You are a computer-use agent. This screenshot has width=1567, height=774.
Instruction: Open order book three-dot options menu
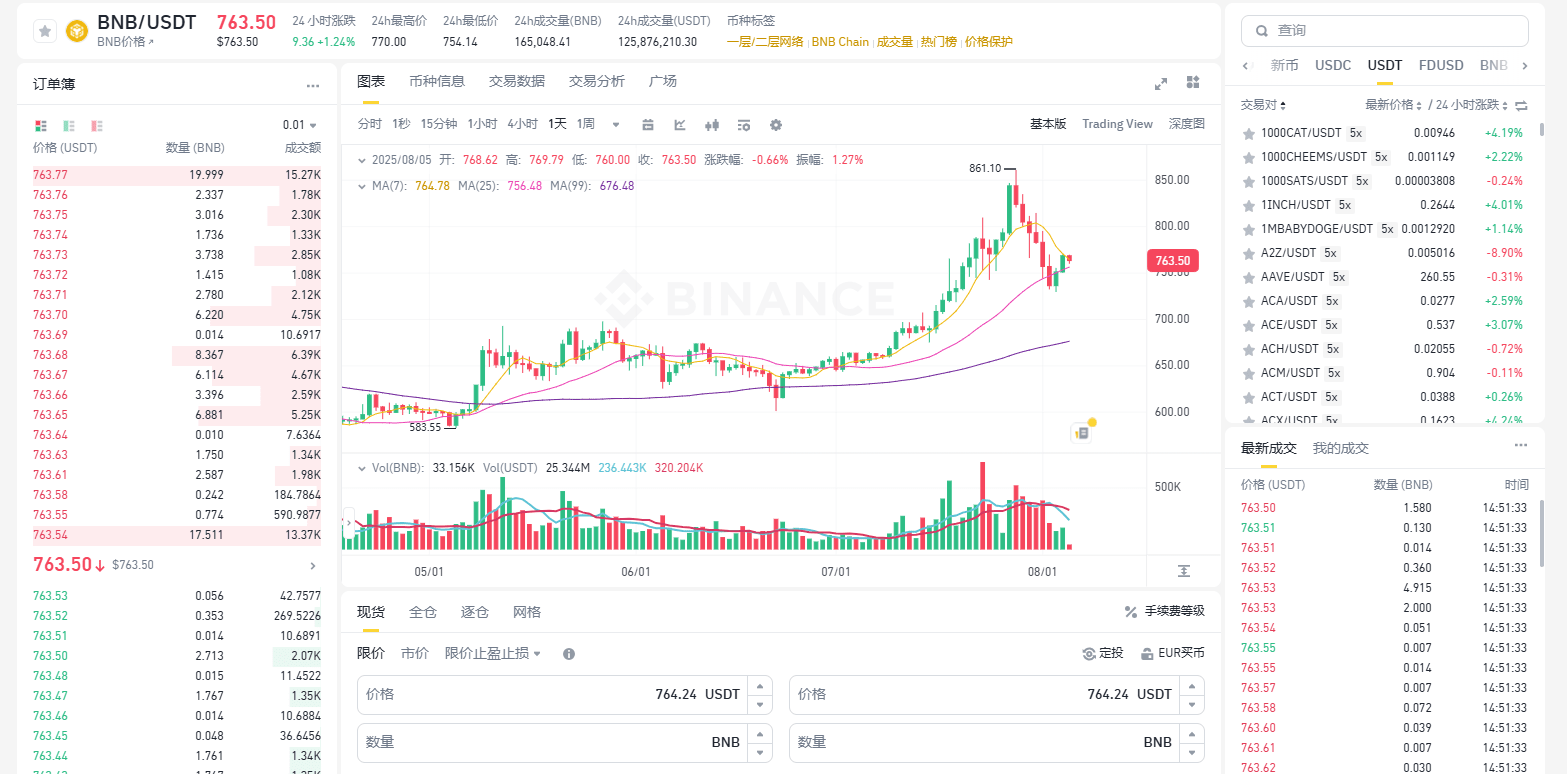(313, 86)
